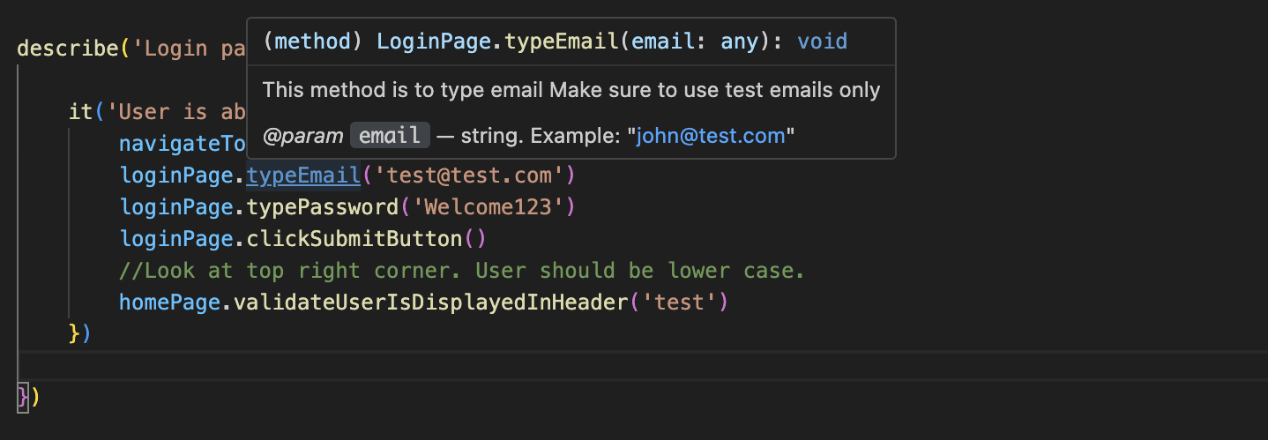Click the void return type in tooltip
Viewport: 1268px width, 440px height.
[x=822, y=42]
